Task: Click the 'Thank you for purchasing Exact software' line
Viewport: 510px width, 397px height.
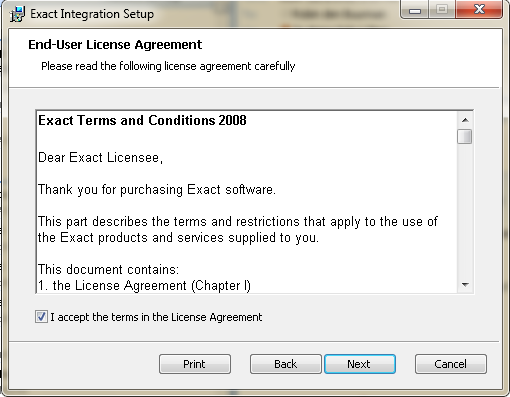Action: point(157,190)
